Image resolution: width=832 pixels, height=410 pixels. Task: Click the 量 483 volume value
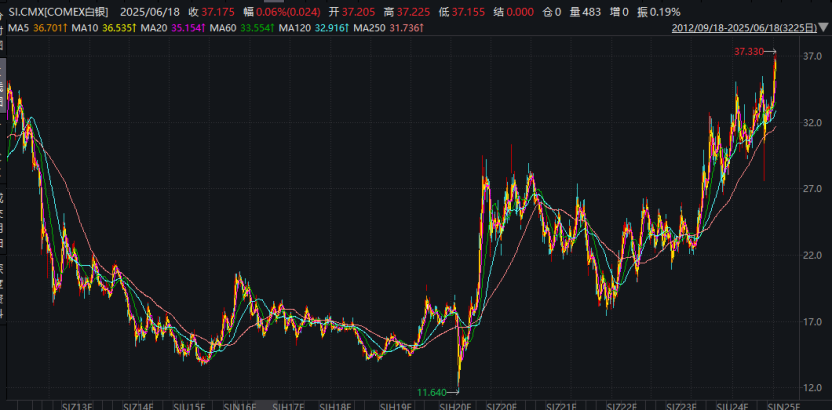tap(586, 12)
